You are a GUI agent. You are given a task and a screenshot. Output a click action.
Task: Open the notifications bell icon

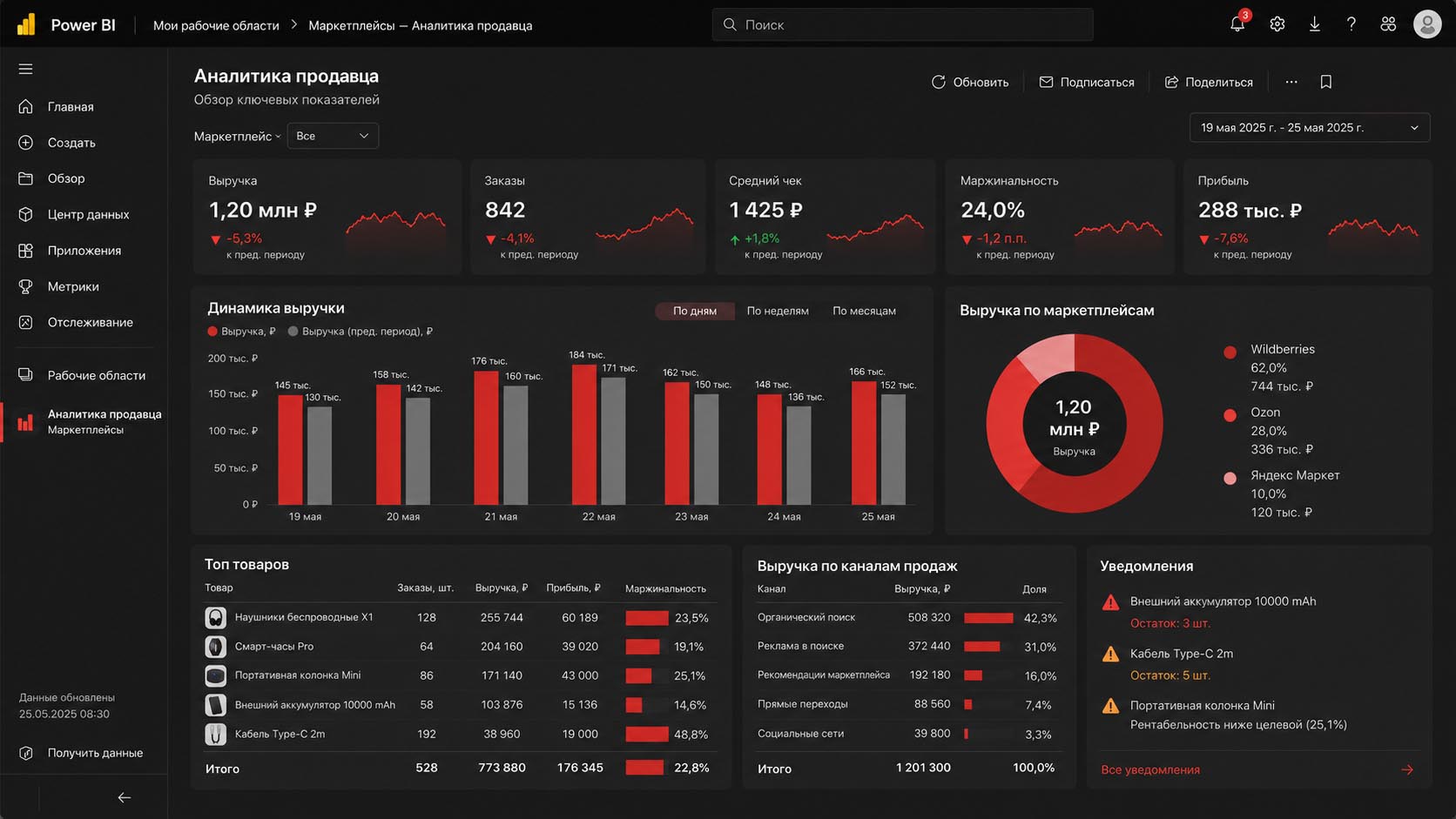click(1237, 24)
